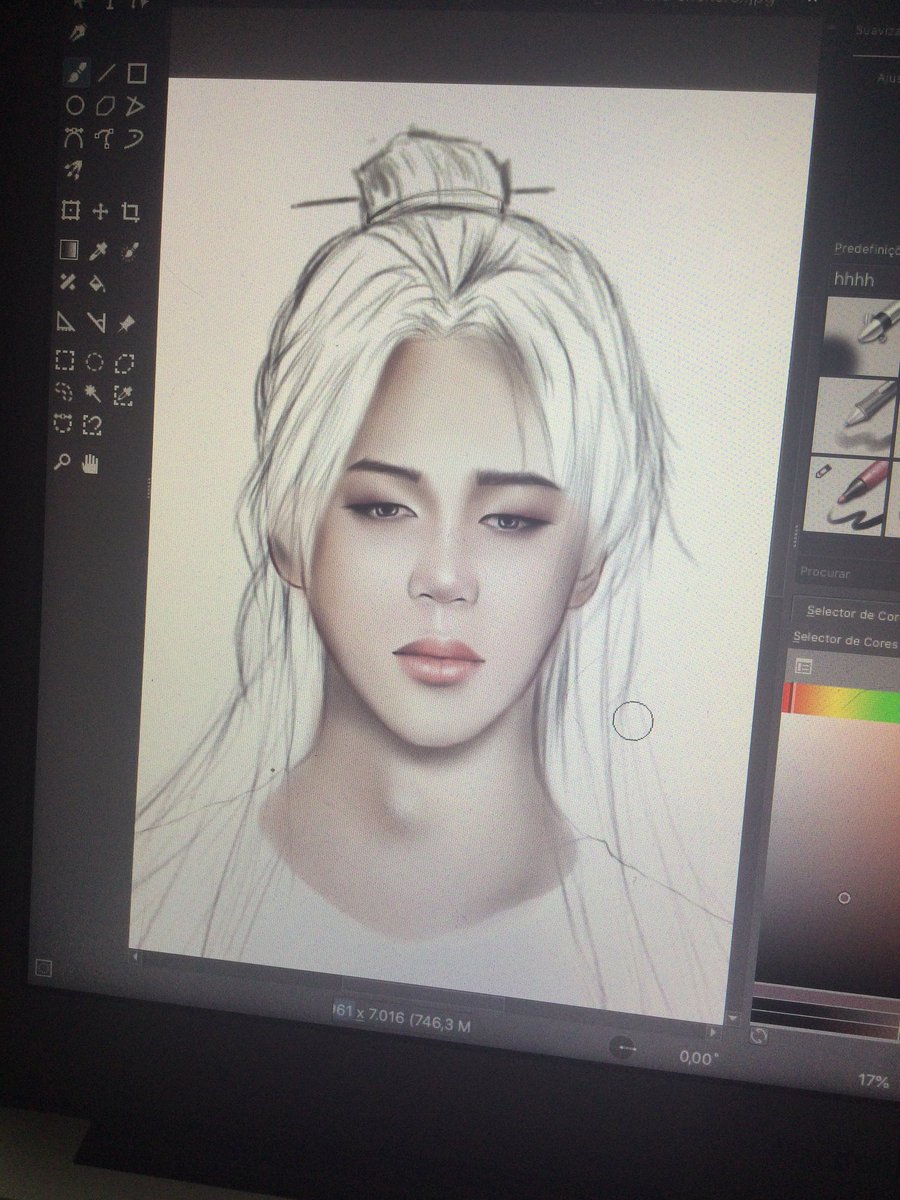Select the Rectangular Selection tool
Image resolution: width=900 pixels, height=1200 pixels.
click(x=65, y=361)
